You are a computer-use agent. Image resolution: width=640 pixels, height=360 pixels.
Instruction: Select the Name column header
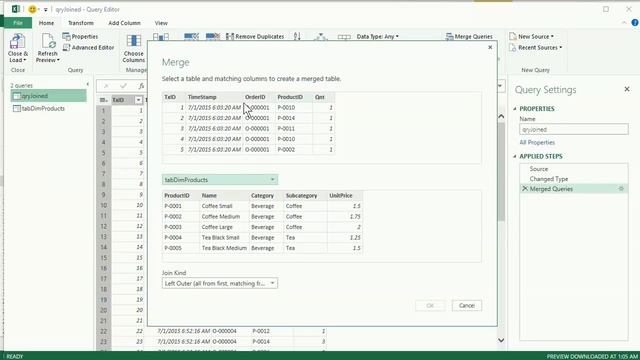(224, 196)
